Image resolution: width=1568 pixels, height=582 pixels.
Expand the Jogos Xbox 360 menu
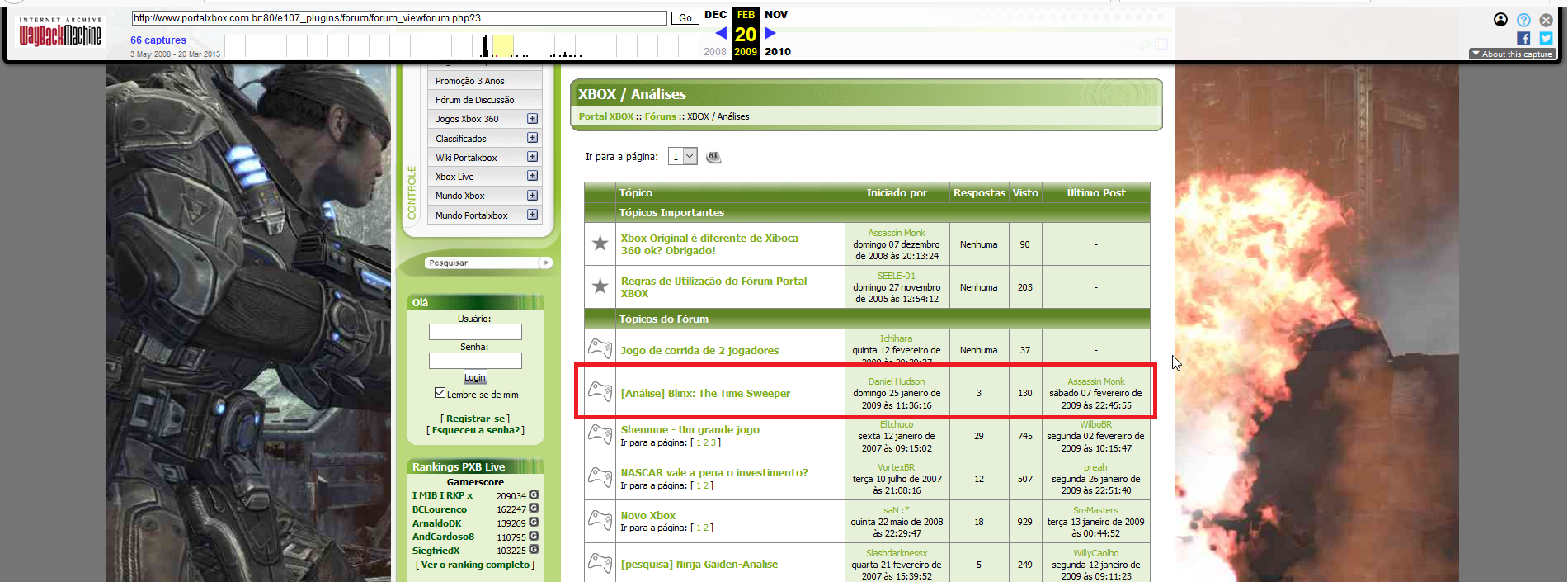[532, 119]
